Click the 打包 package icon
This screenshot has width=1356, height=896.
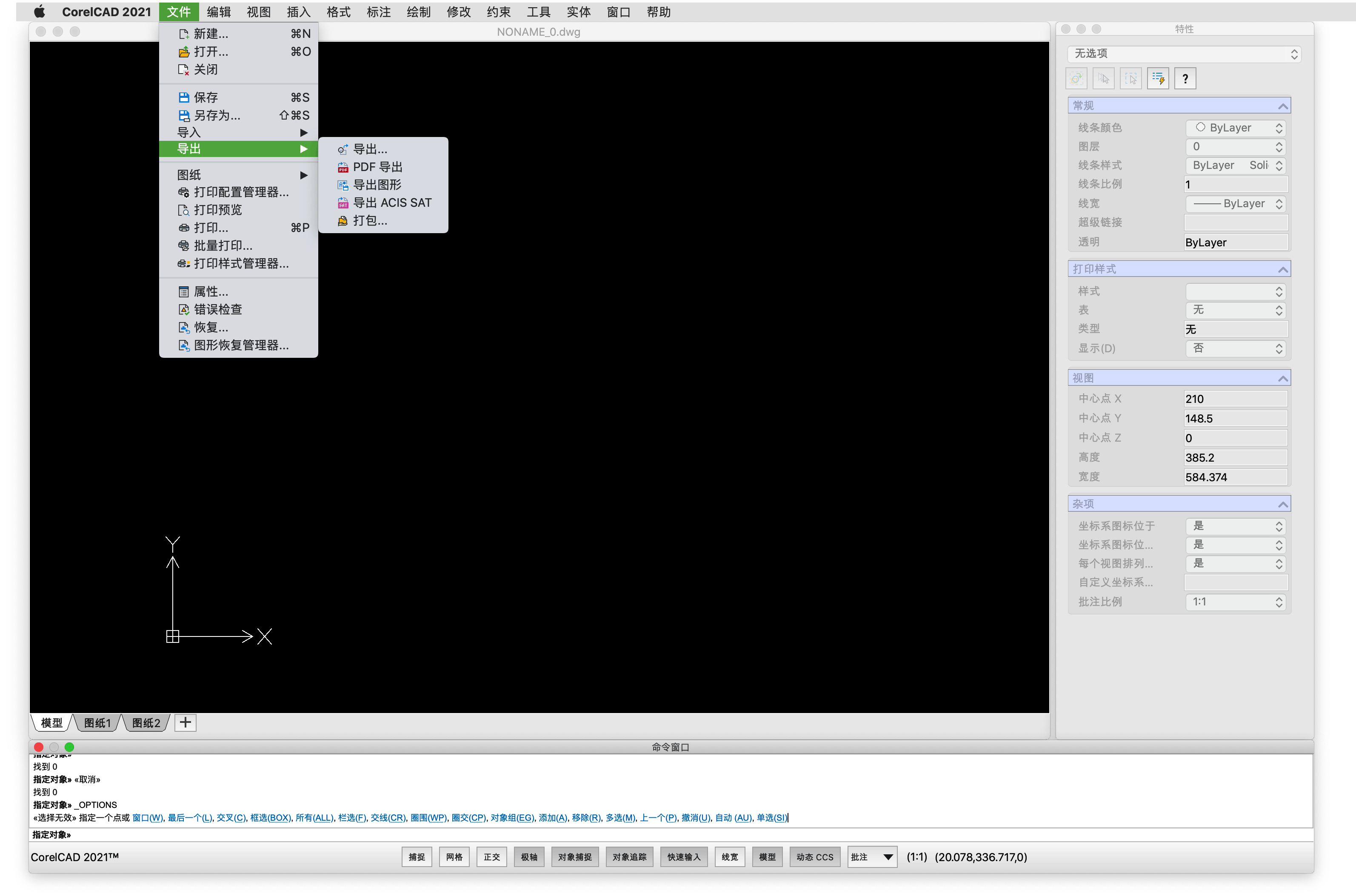click(343, 220)
